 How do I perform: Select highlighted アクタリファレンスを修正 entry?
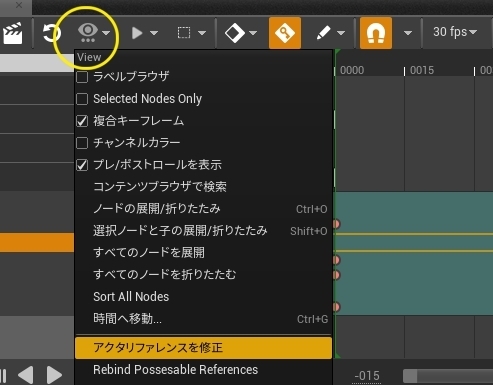coord(203,348)
